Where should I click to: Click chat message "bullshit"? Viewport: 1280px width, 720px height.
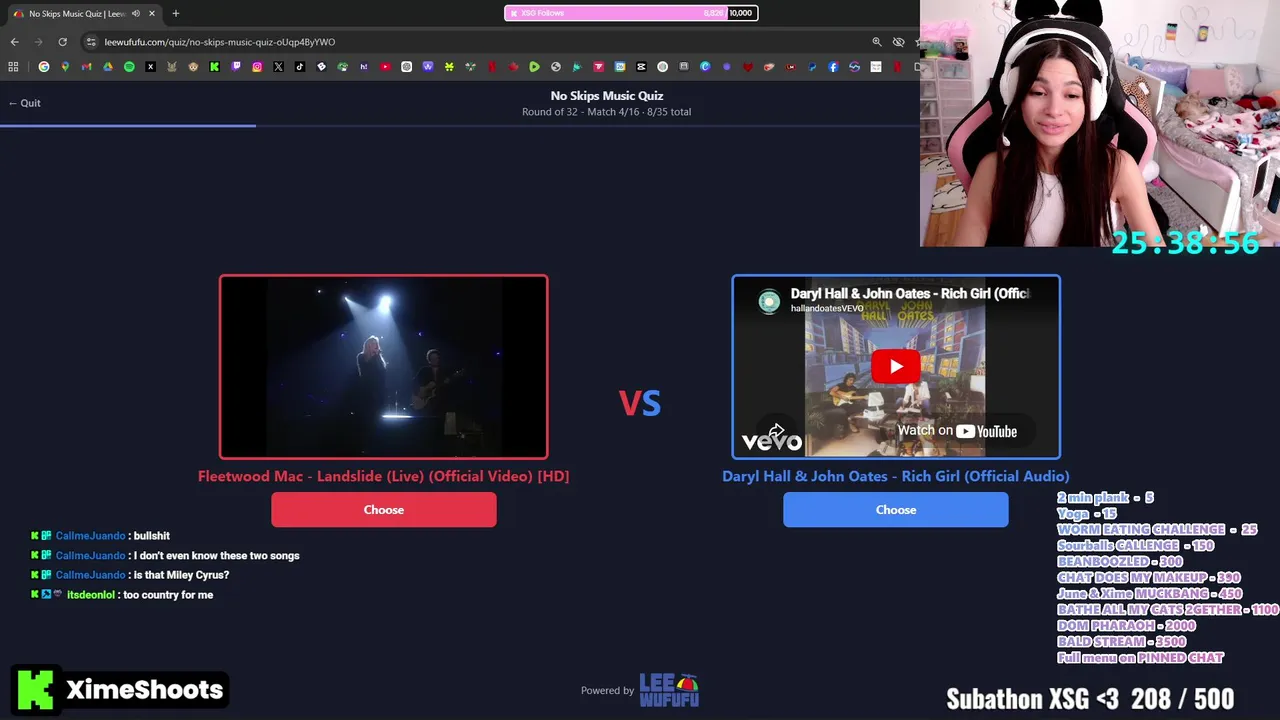(x=151, y=536)
